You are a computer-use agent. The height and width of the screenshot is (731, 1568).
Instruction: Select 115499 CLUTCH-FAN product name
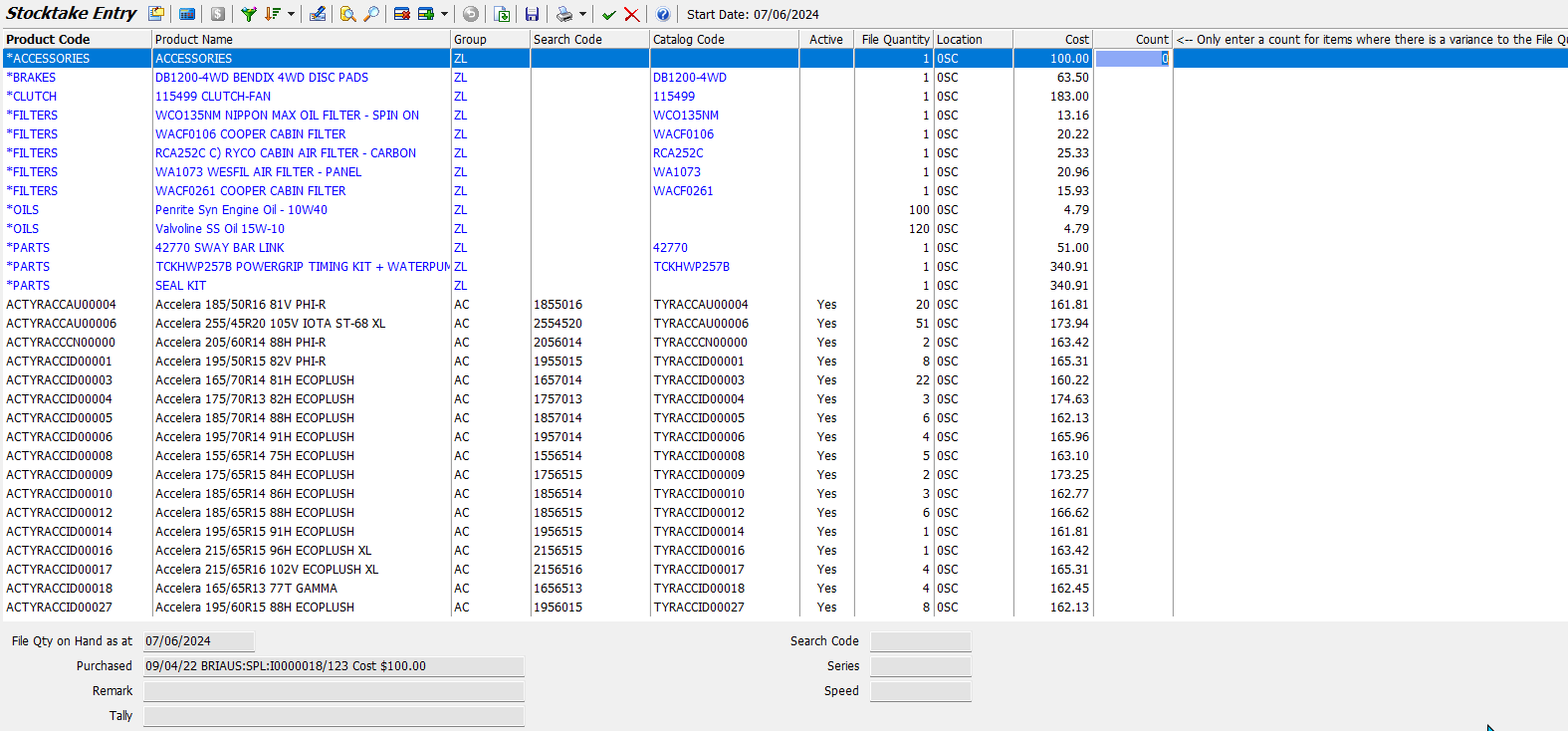[x=213, y=97]
